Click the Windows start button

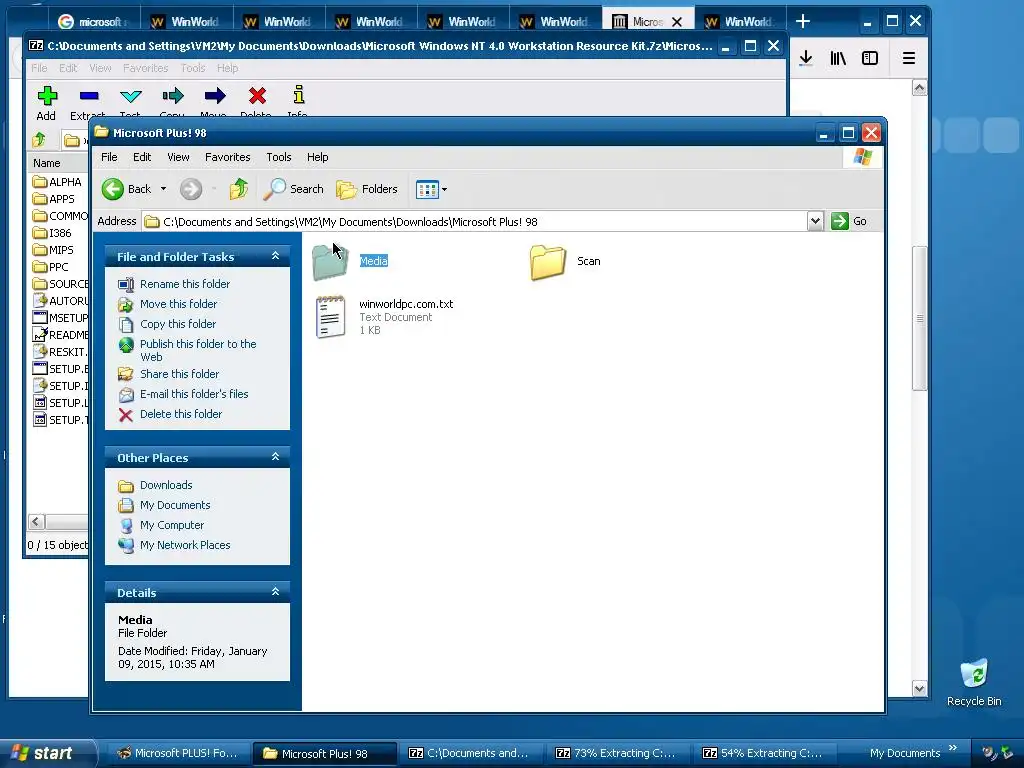[43, 753]
